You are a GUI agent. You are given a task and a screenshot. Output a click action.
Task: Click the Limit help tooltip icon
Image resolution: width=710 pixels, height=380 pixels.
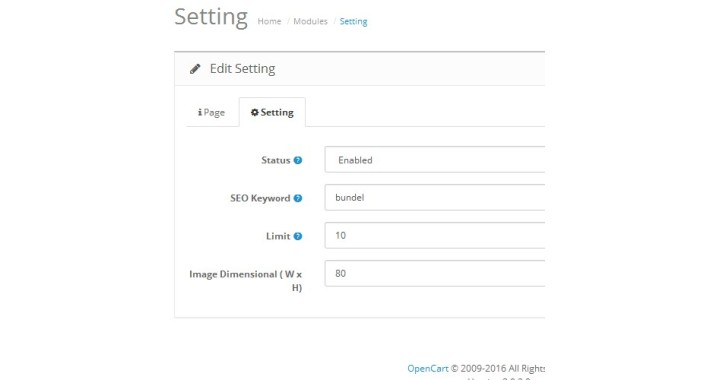tap(297, 236)
